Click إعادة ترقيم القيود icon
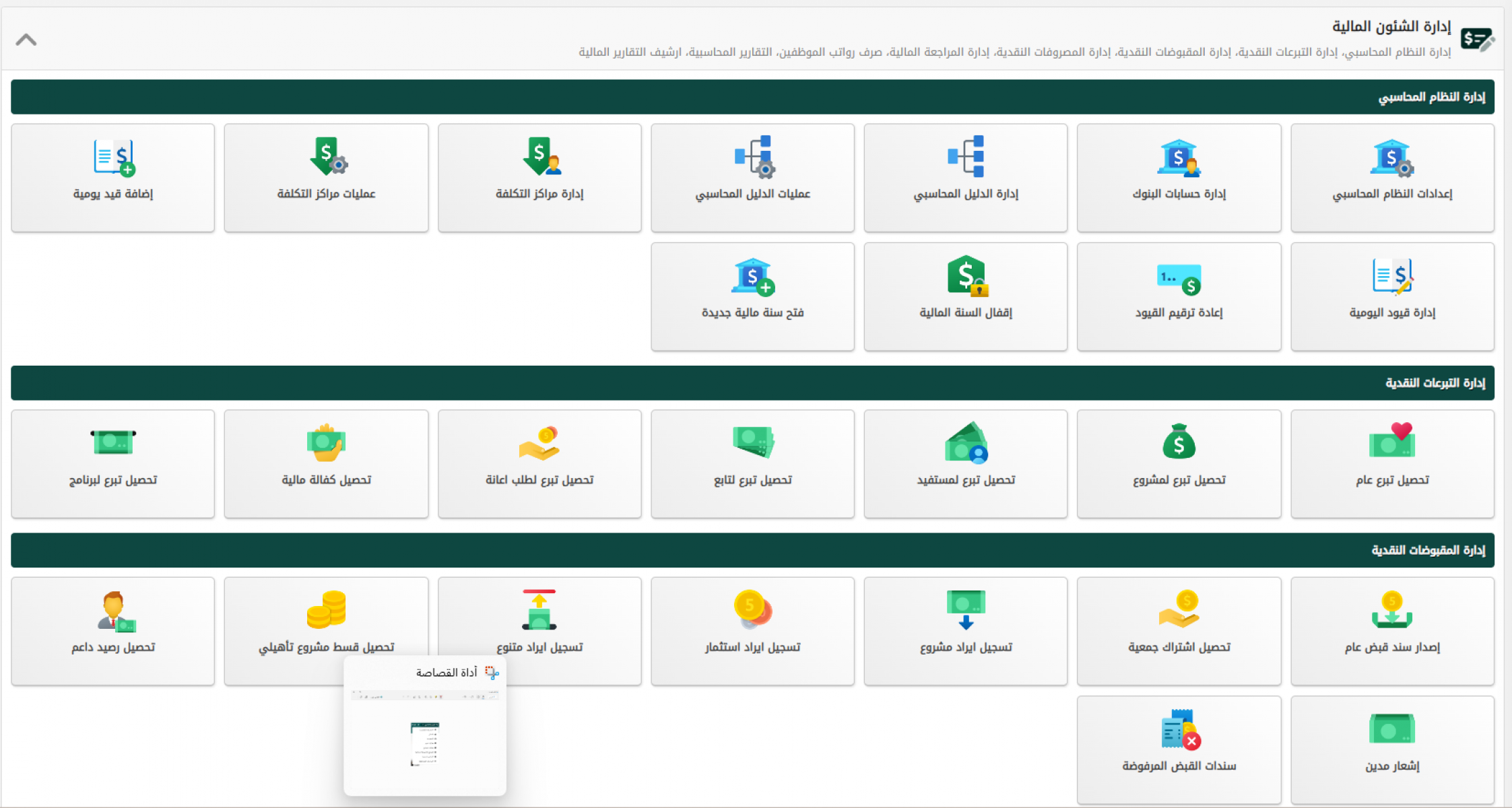Image resolution: width=1512 pixels, height=808 pixels. [1179, 279]
